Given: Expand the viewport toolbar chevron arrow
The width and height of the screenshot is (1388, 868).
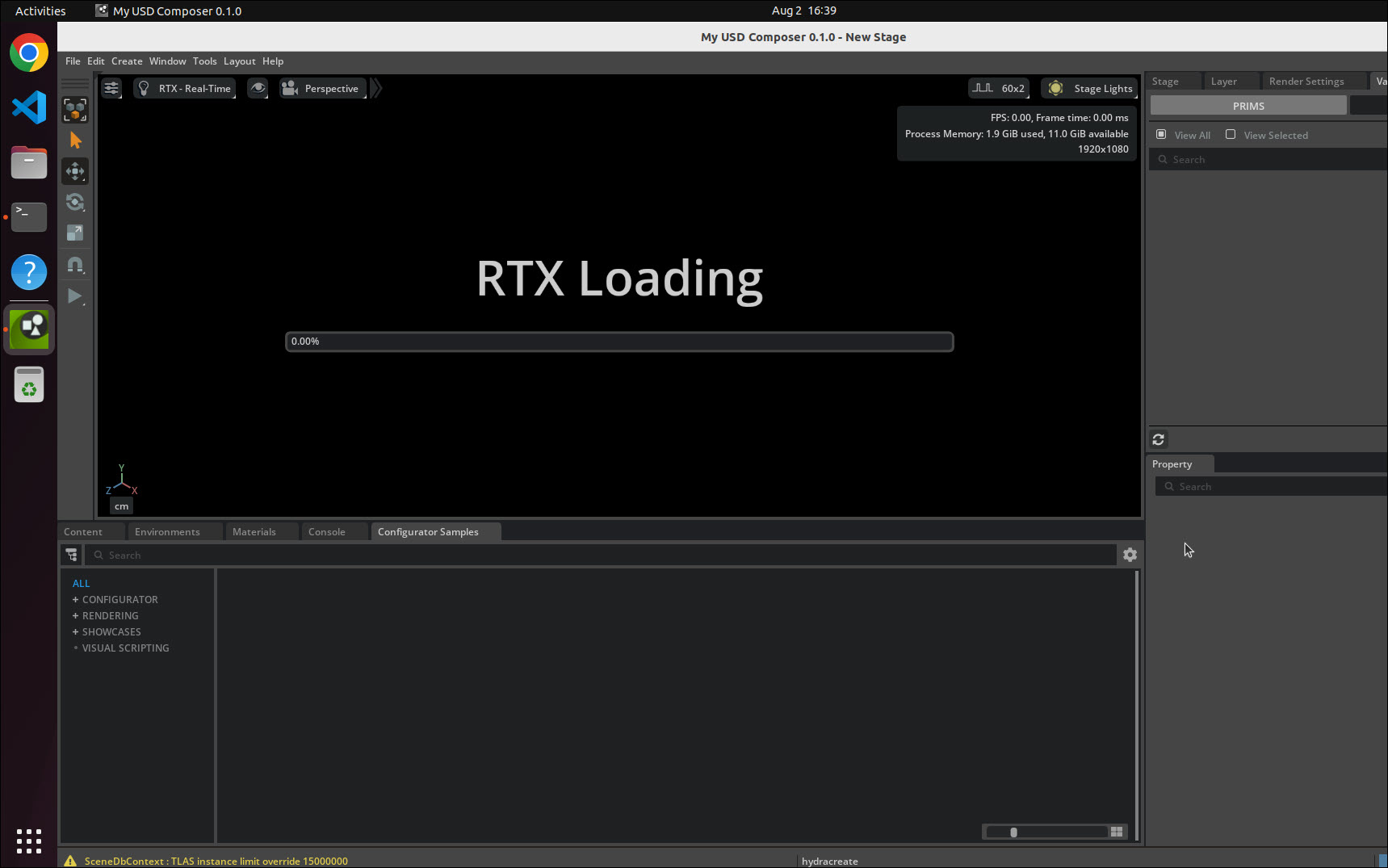Looking at the screenshot, I should tap(376, 88).
